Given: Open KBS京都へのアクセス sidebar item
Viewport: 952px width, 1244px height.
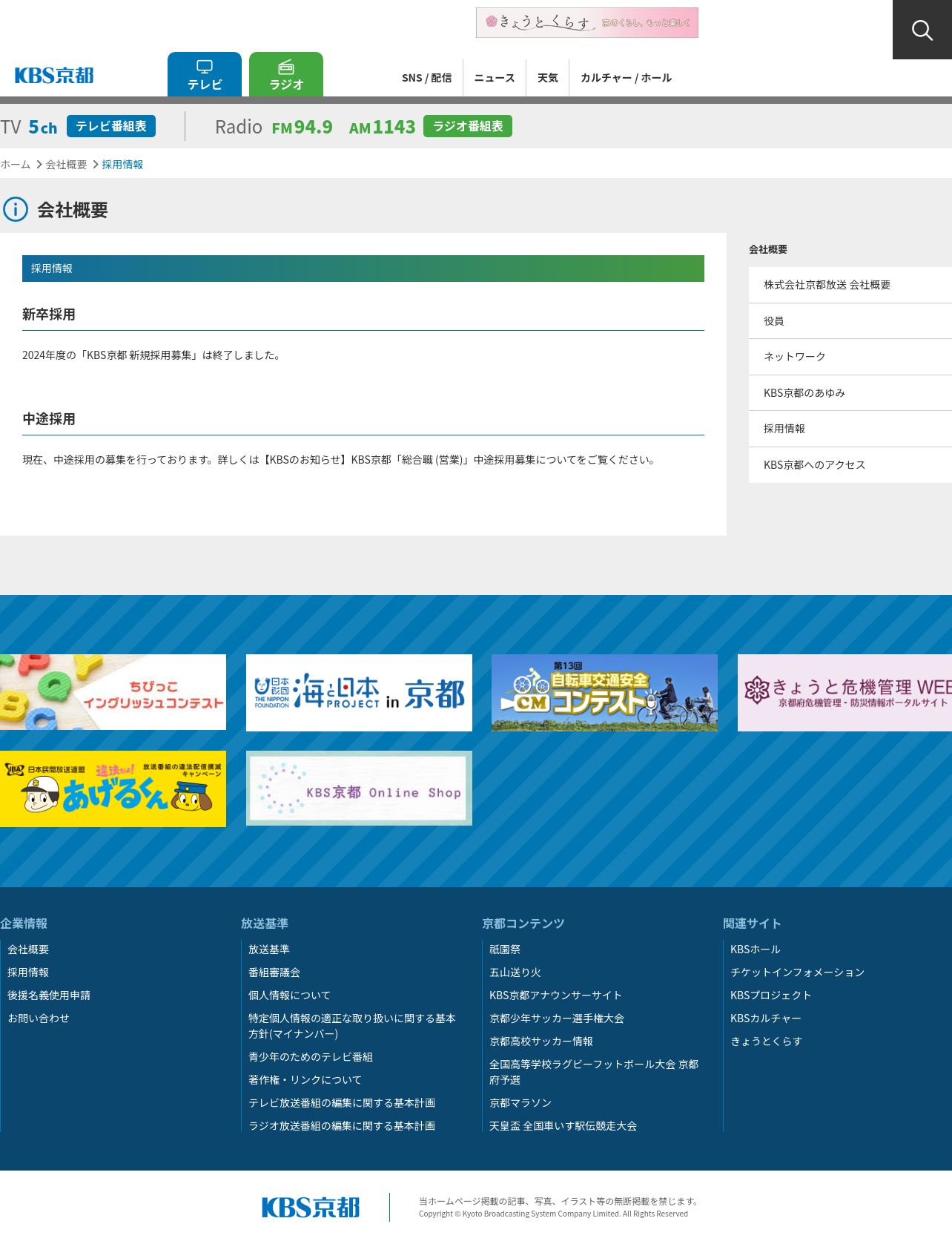Looking at the screenshot, I should click(850, 465).
